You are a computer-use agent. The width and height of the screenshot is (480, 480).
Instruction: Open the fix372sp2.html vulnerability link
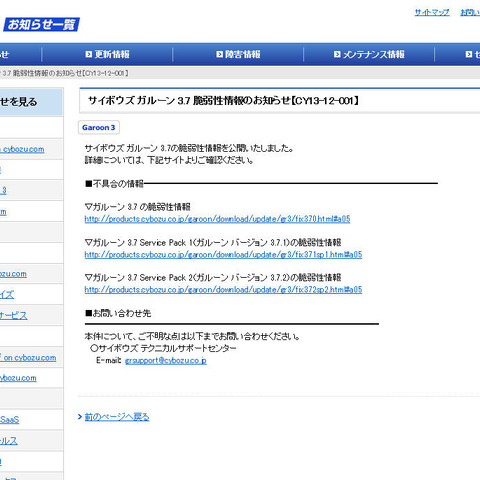pos(223,290)
